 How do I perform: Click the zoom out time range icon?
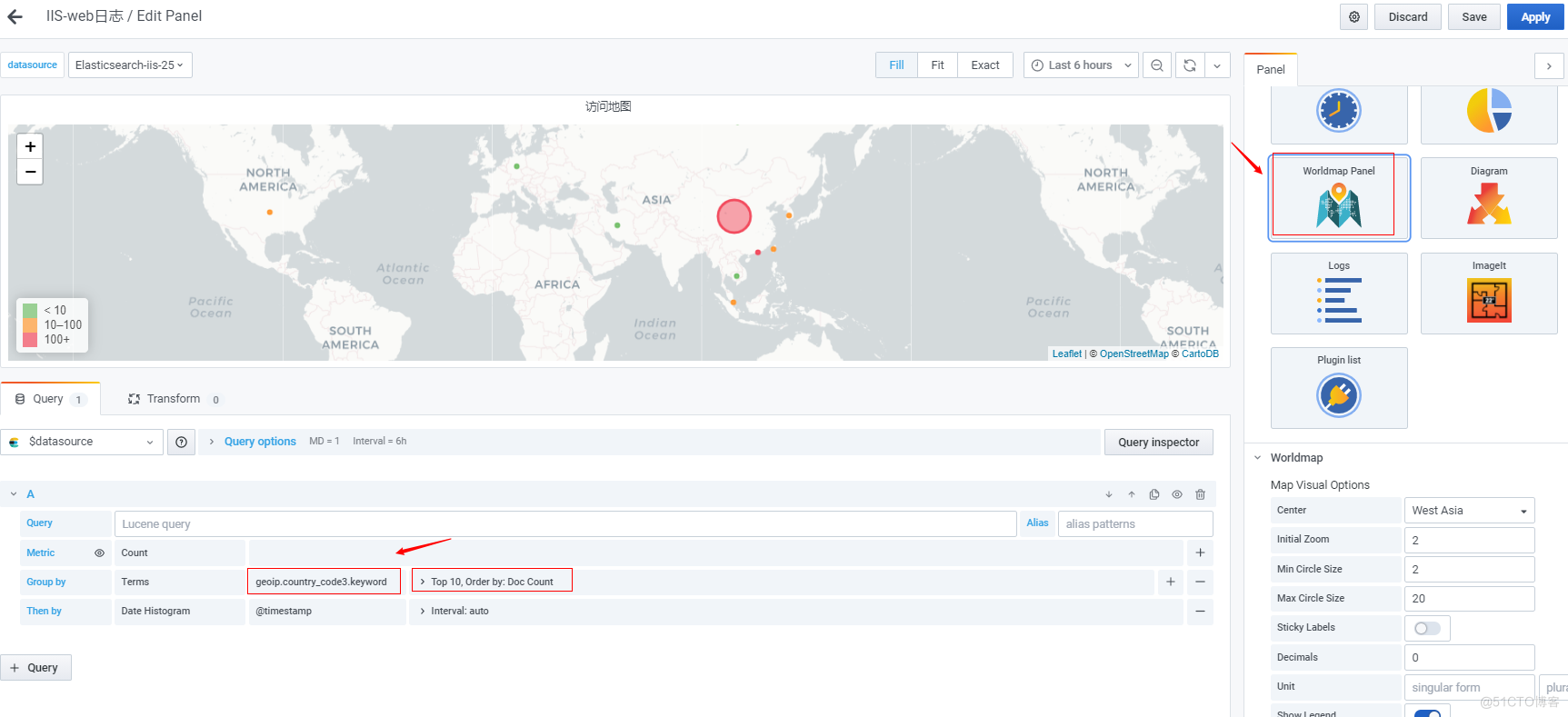point(1157,65)
